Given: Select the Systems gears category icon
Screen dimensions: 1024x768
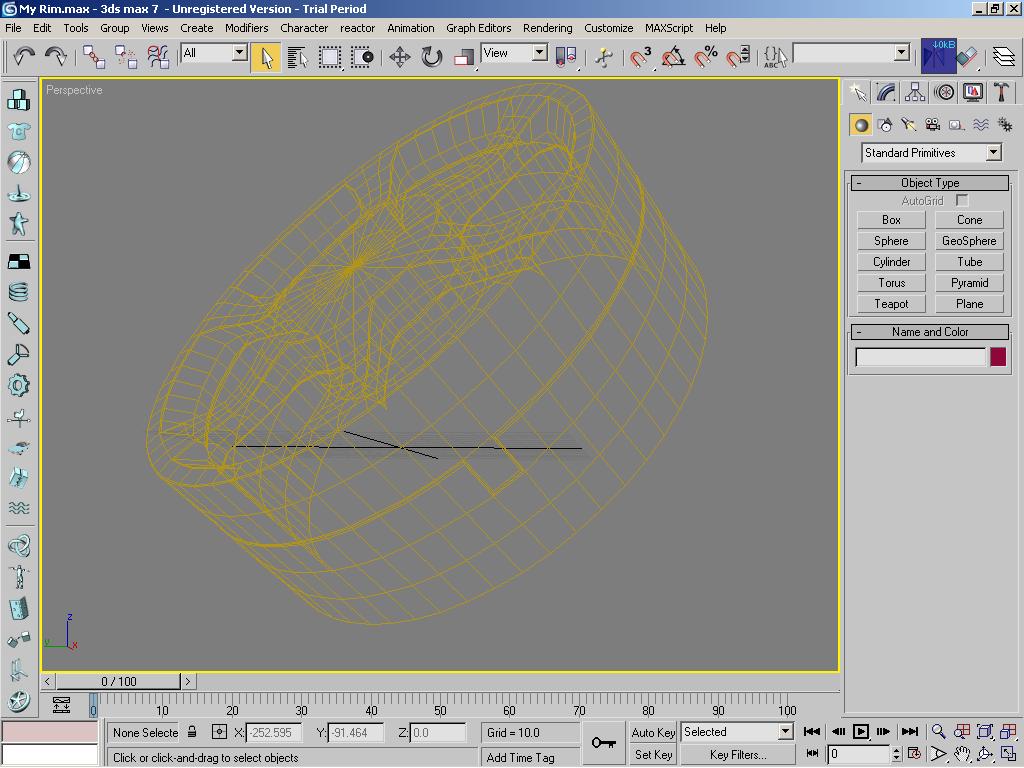Looking at the screenshot, I should tap(1004, 125).
